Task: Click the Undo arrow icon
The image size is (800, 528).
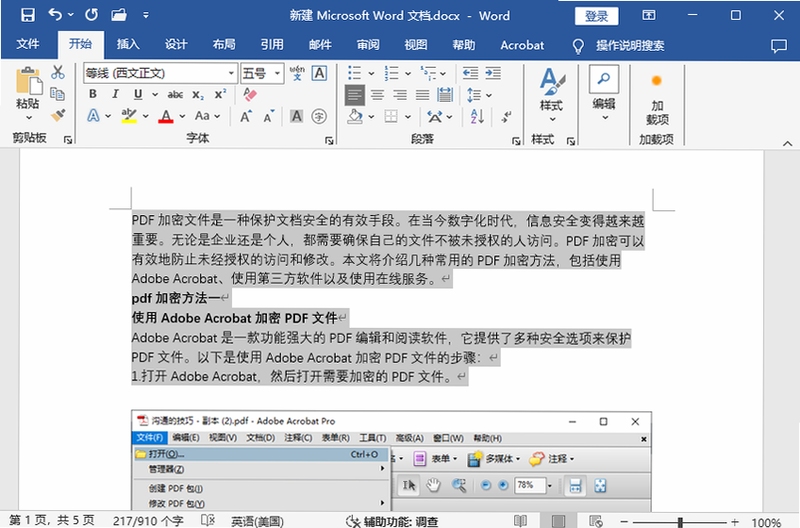Action: [55, 15]
